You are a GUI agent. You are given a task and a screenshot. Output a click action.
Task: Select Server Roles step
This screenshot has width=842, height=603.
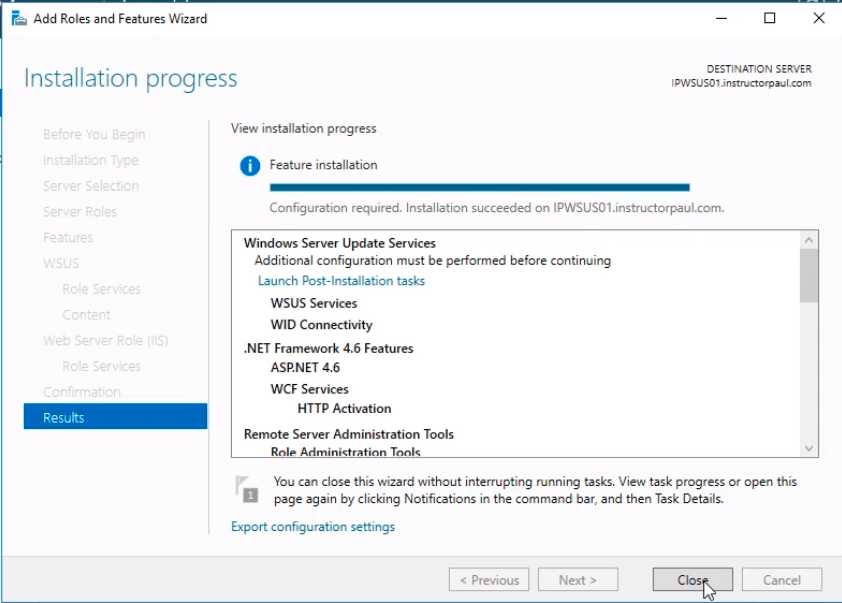pyautogui.click(x=79, y=212)
